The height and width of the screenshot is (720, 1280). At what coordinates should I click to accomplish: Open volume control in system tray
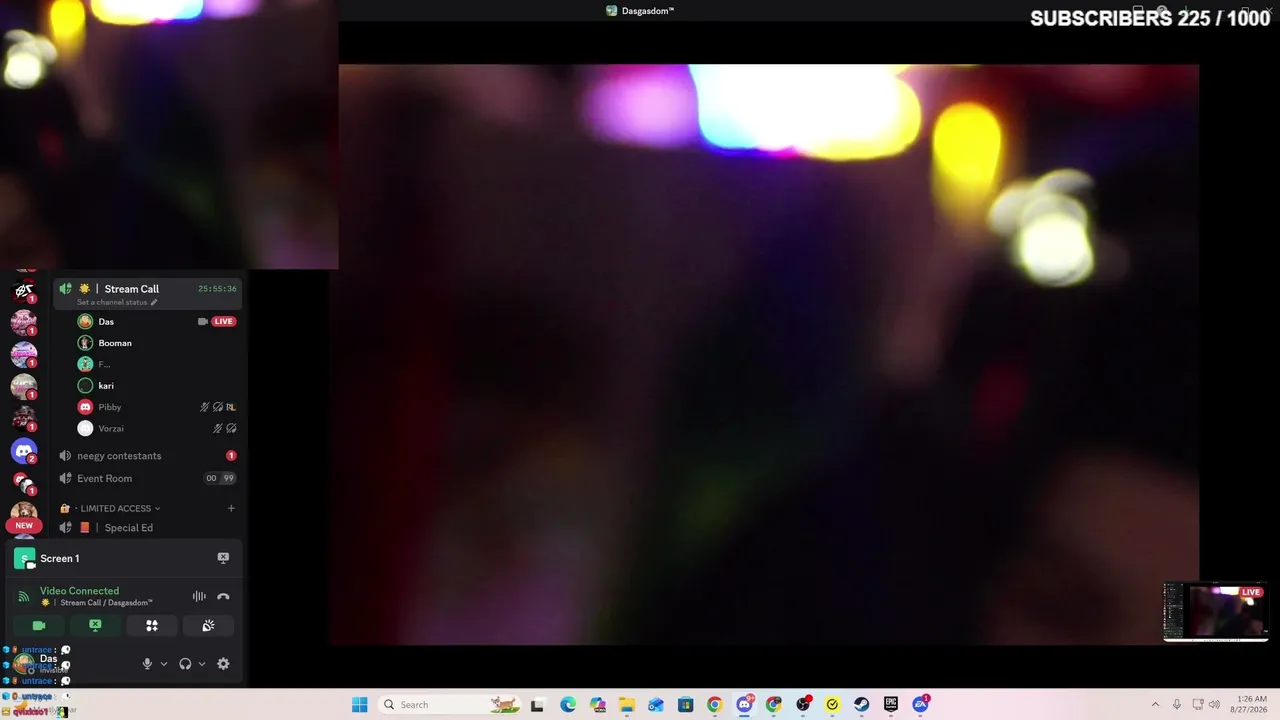click(1214, 705)
